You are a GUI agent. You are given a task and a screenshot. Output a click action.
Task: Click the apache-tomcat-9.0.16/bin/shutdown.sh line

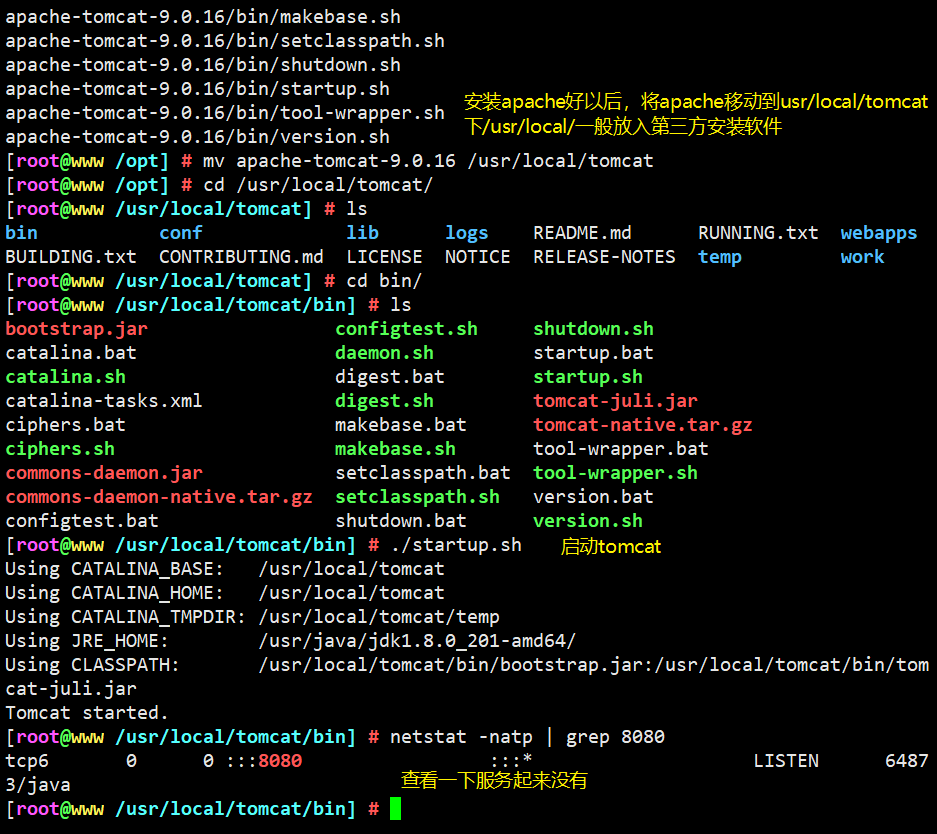coord(203,65)
